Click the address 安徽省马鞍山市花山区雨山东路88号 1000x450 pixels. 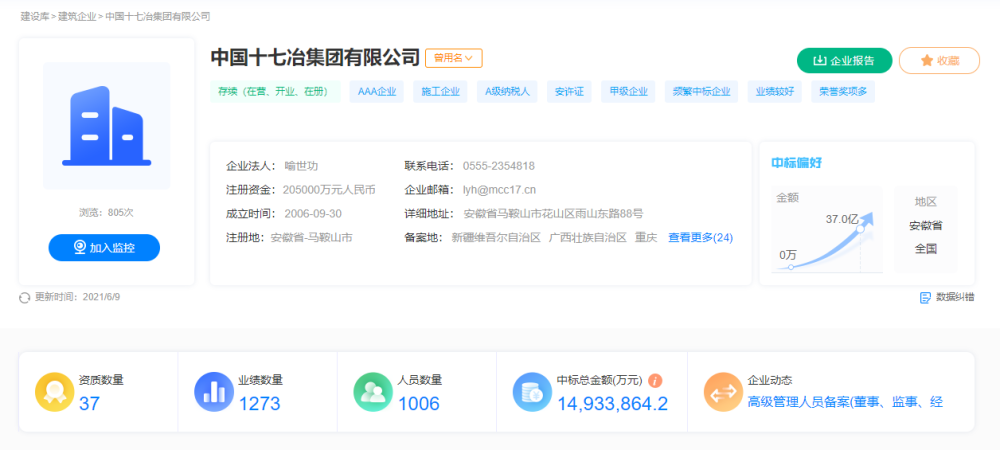coord(554,214)
